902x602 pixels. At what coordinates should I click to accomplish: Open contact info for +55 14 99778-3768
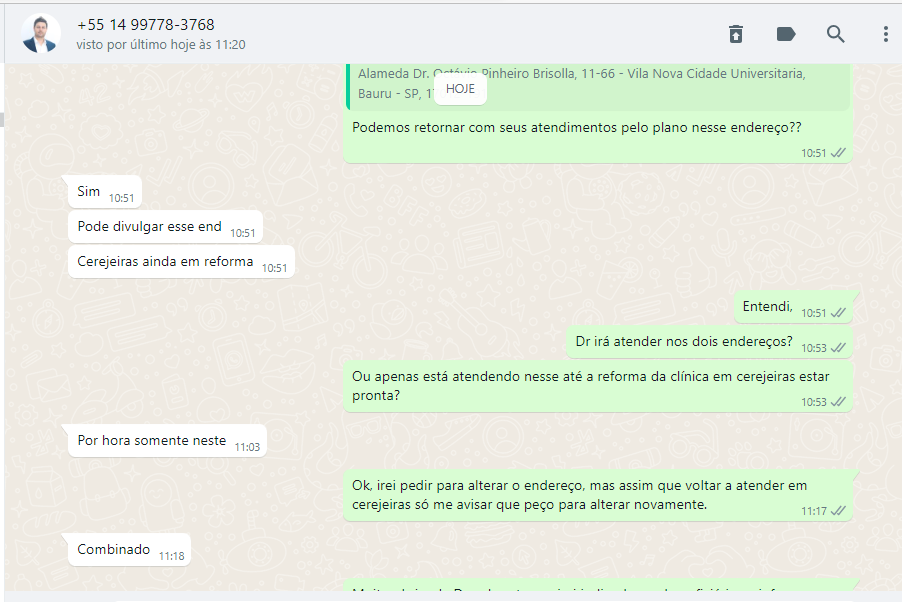pos(146,25)
